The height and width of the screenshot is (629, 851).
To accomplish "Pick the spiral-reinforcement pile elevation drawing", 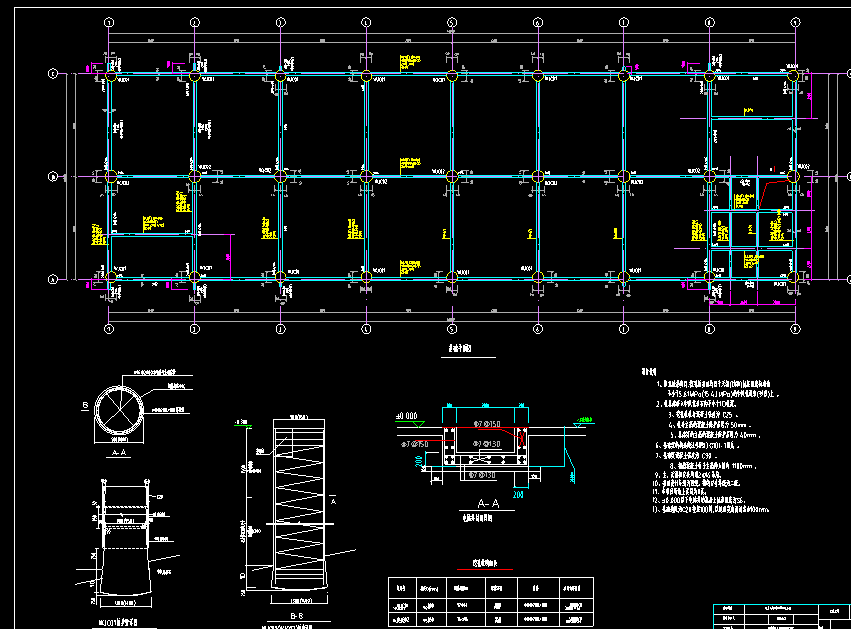I will click(x=299, y=504).
